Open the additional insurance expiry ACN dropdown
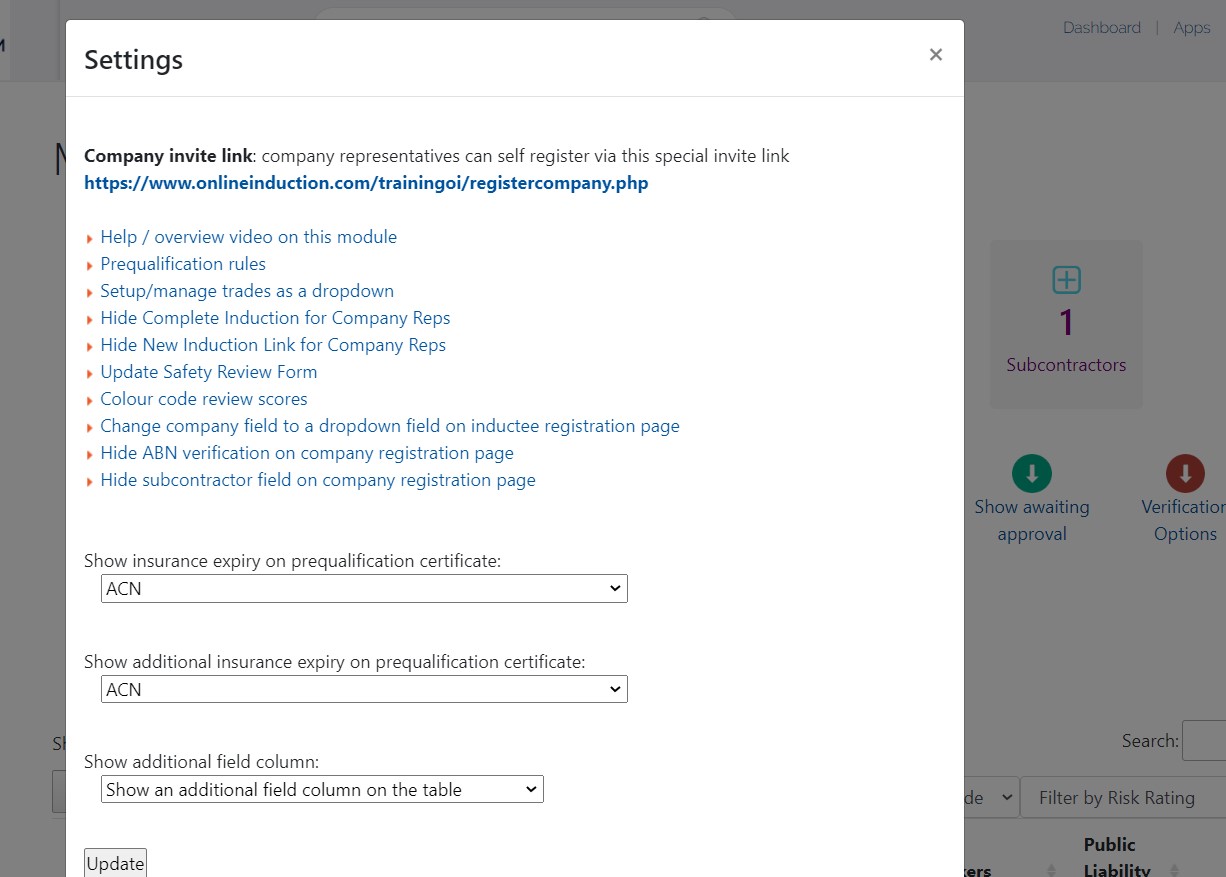This screenshot has width=1226, height=877. [x=364, y=689]
